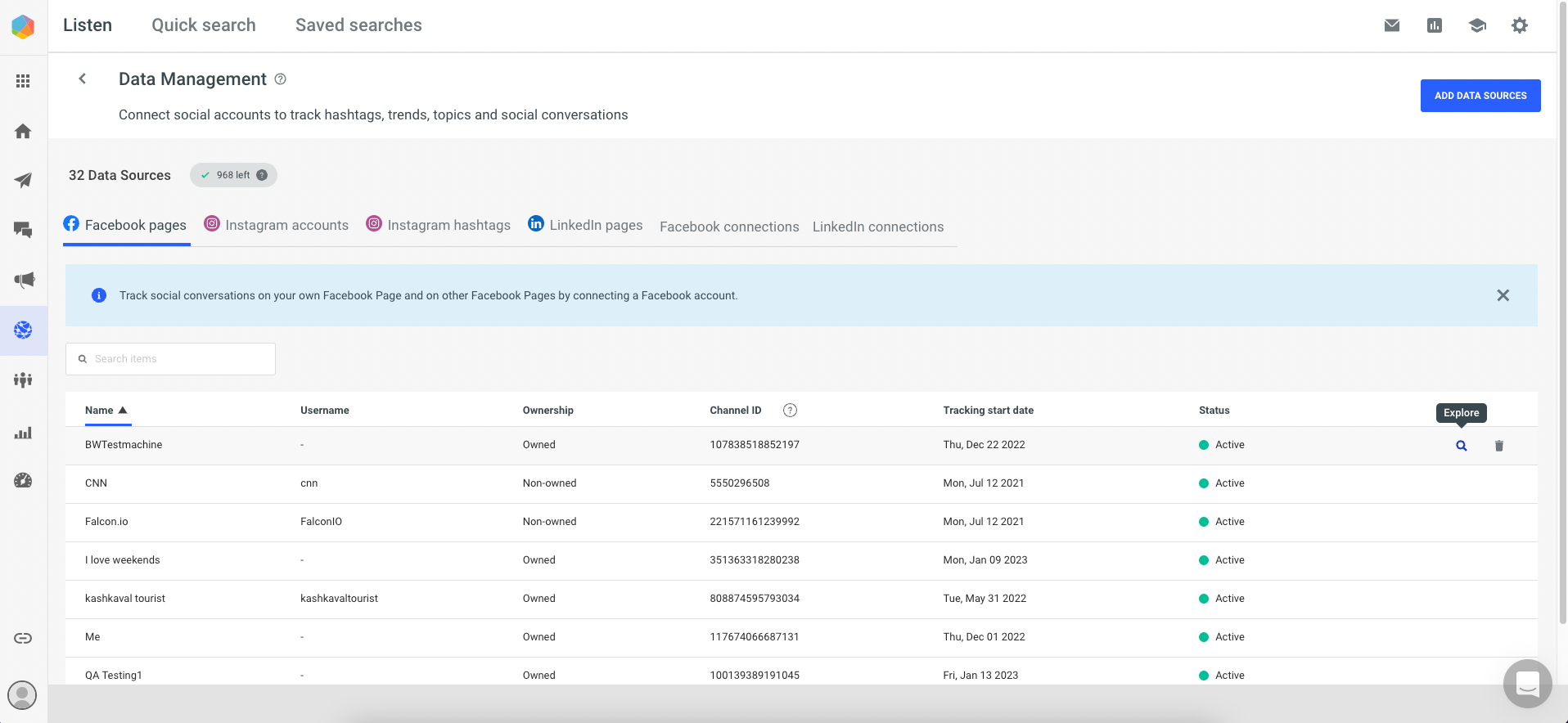Click the Tracking start date header
Image resolution: width=1568 pixels, height=723 pixels.
coord(988,411)
